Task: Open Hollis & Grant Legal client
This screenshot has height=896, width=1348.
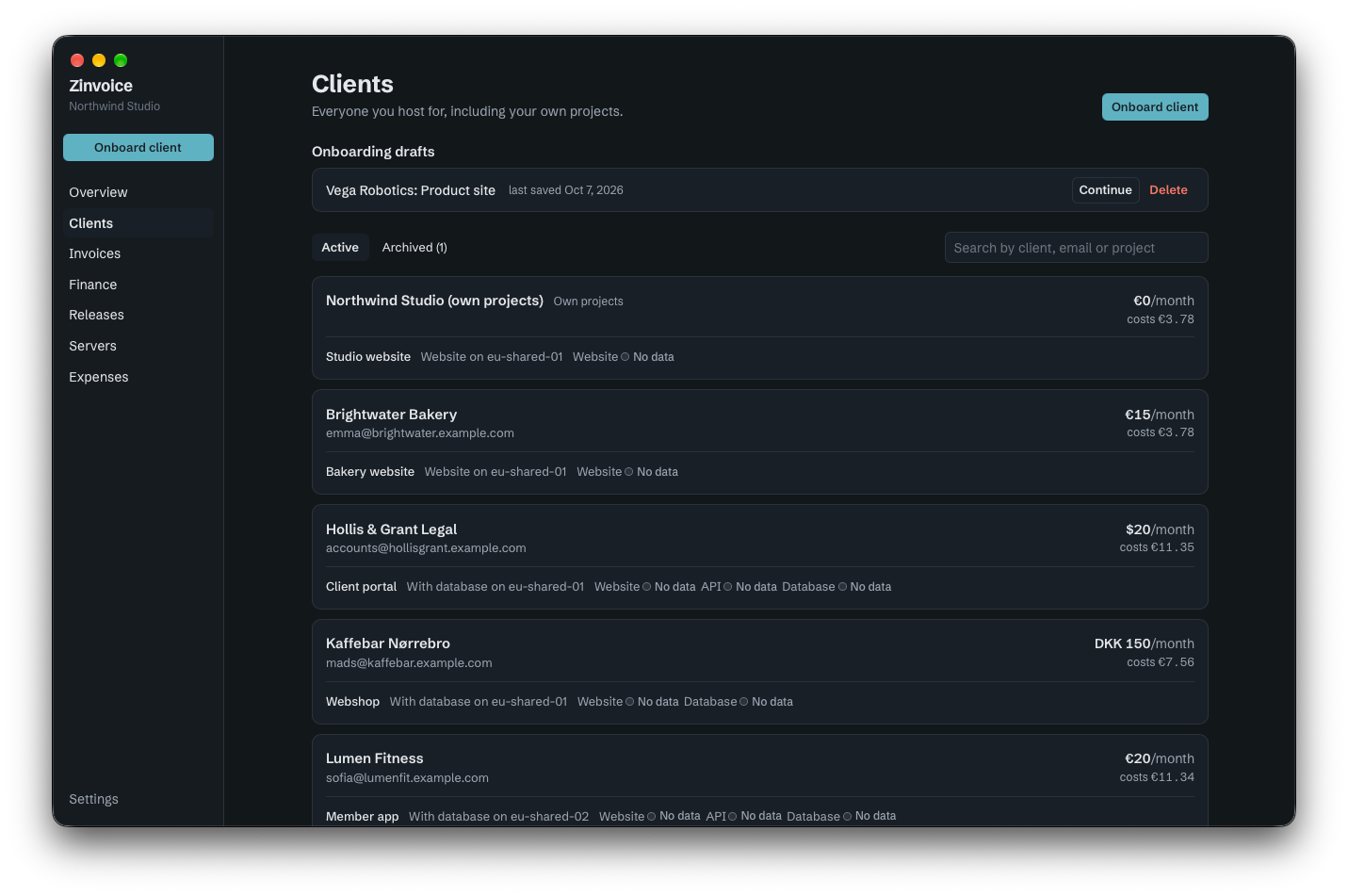Action: (x=760, y=557)
